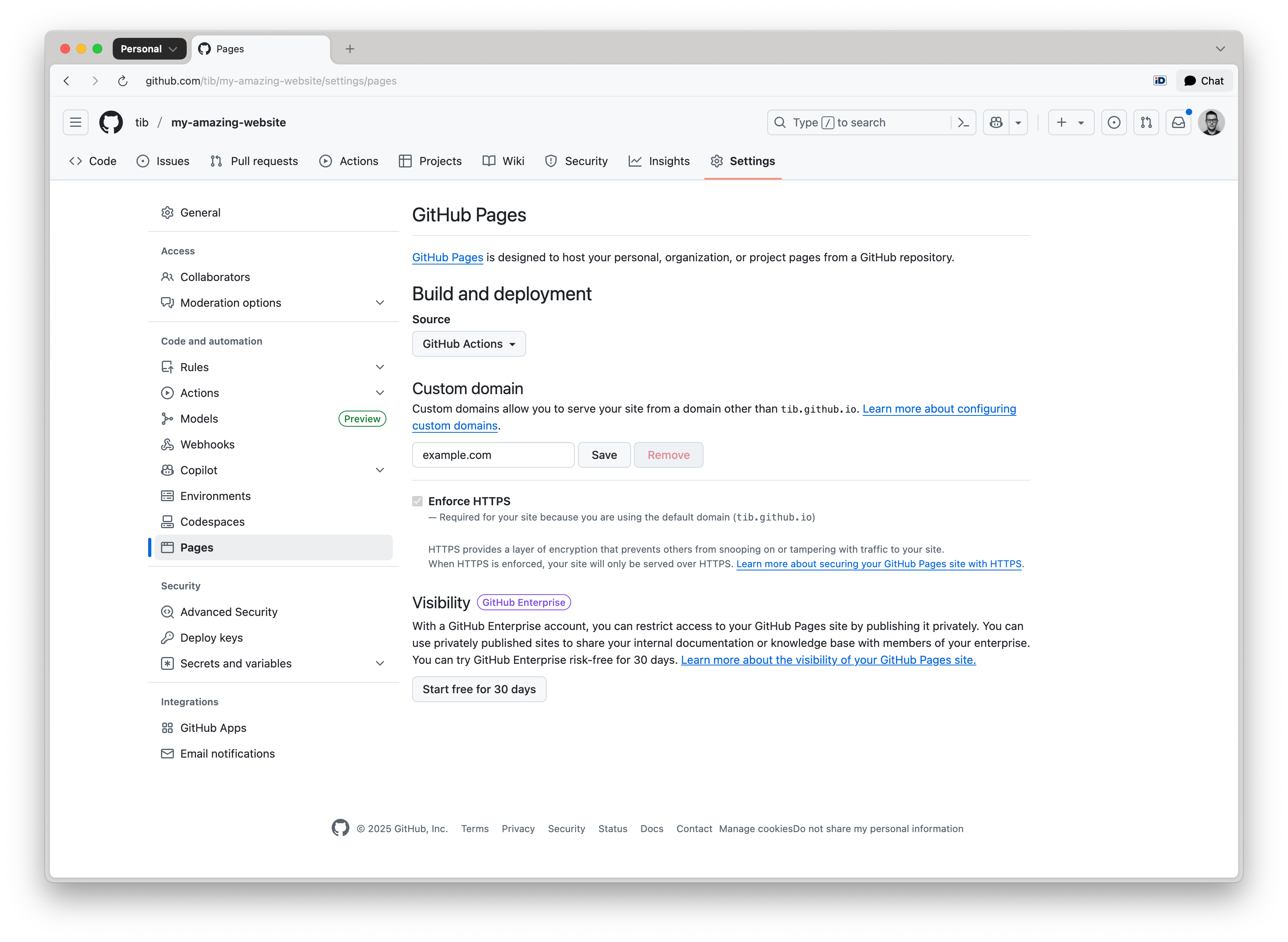Open the Chat button in browser toolbar
This screenshot has height=942, width=1288.
[x=1204, y=81]
